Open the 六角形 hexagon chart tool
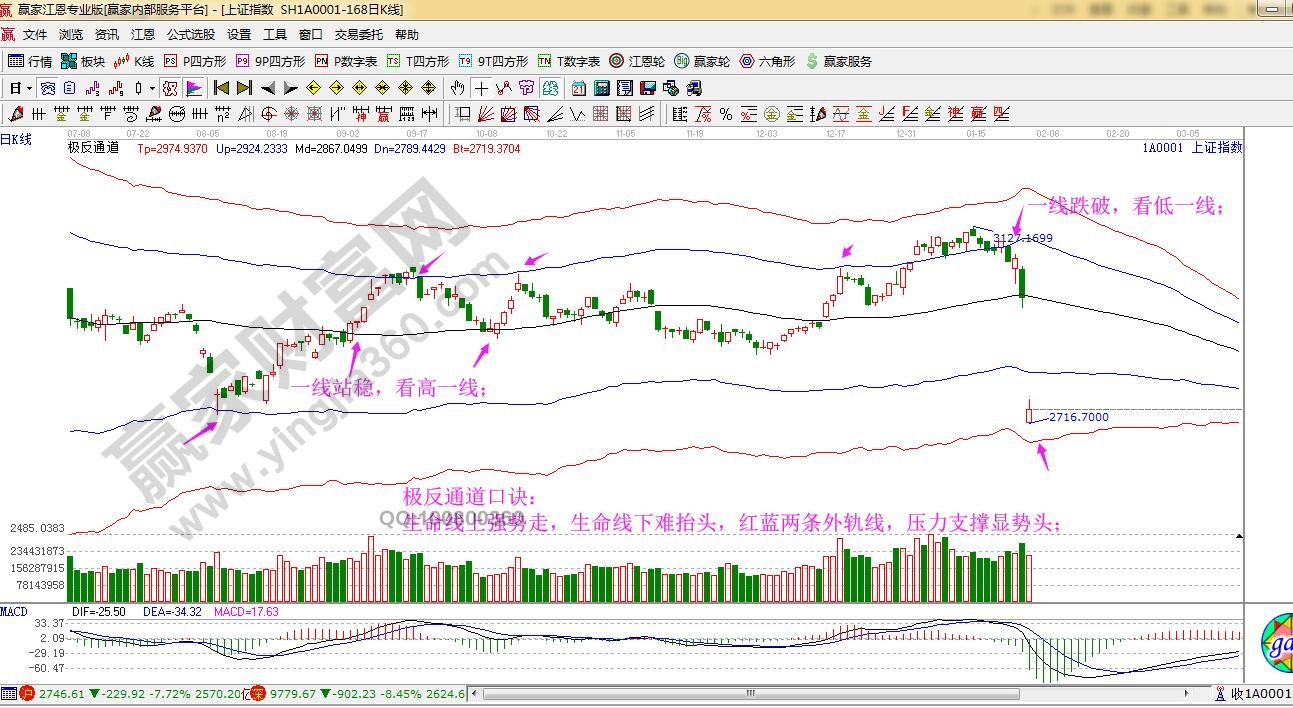The image size is (1293, 708). coord(767,61)
